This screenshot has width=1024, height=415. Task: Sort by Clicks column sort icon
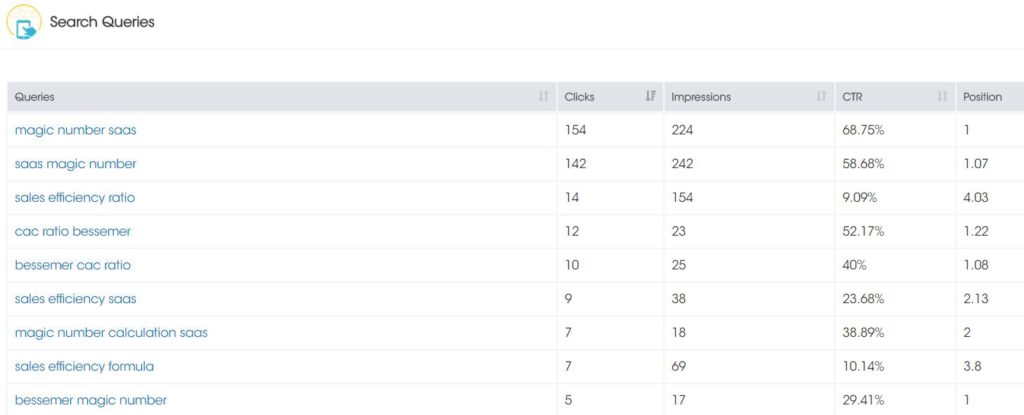(650, 97)
